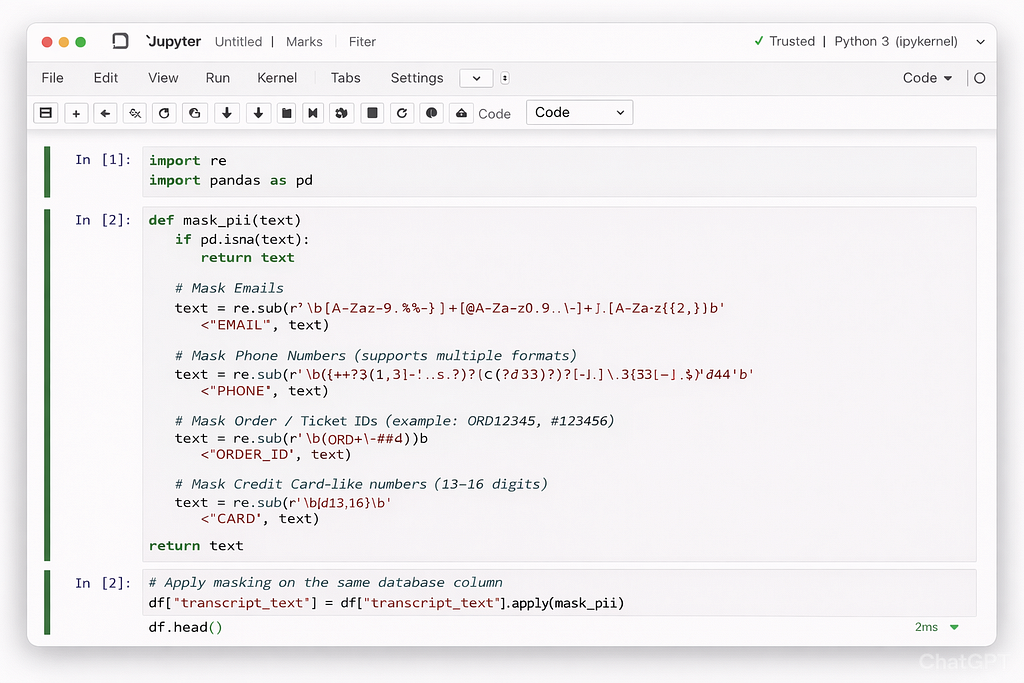Click the final 'return text' line
Image resolution: width=1024 pixels, height=683 pixels.
[196, 546]
